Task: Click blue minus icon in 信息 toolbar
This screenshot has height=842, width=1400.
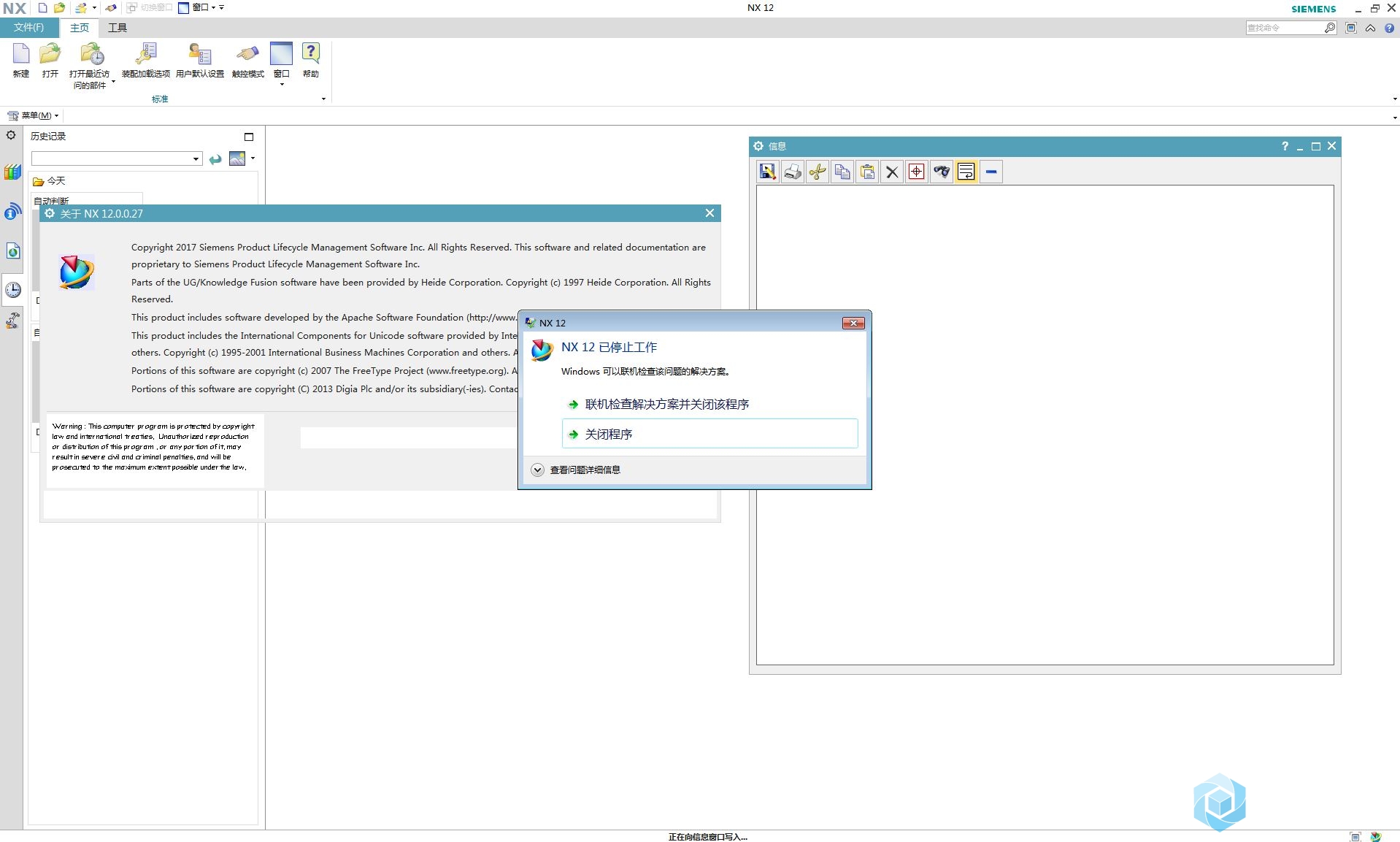Action: point(991,172)
